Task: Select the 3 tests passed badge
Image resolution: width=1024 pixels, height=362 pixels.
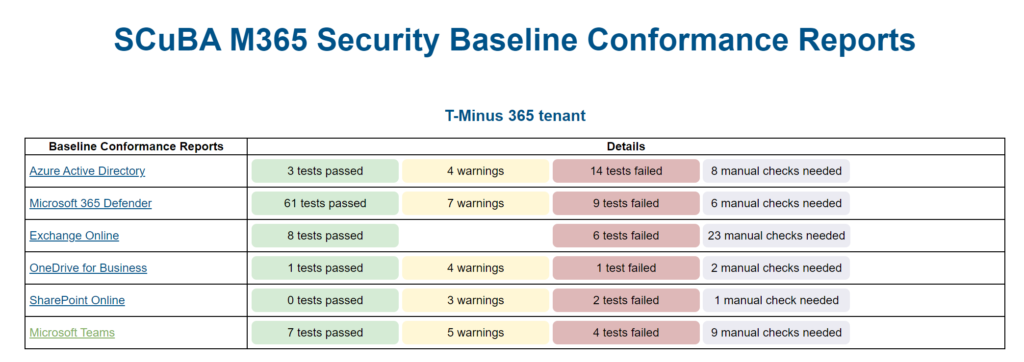Action: click(x=325, y=171)
